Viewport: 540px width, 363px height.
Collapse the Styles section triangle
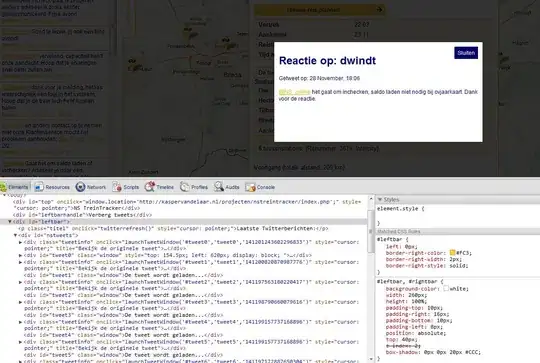[x=380, y=199]
